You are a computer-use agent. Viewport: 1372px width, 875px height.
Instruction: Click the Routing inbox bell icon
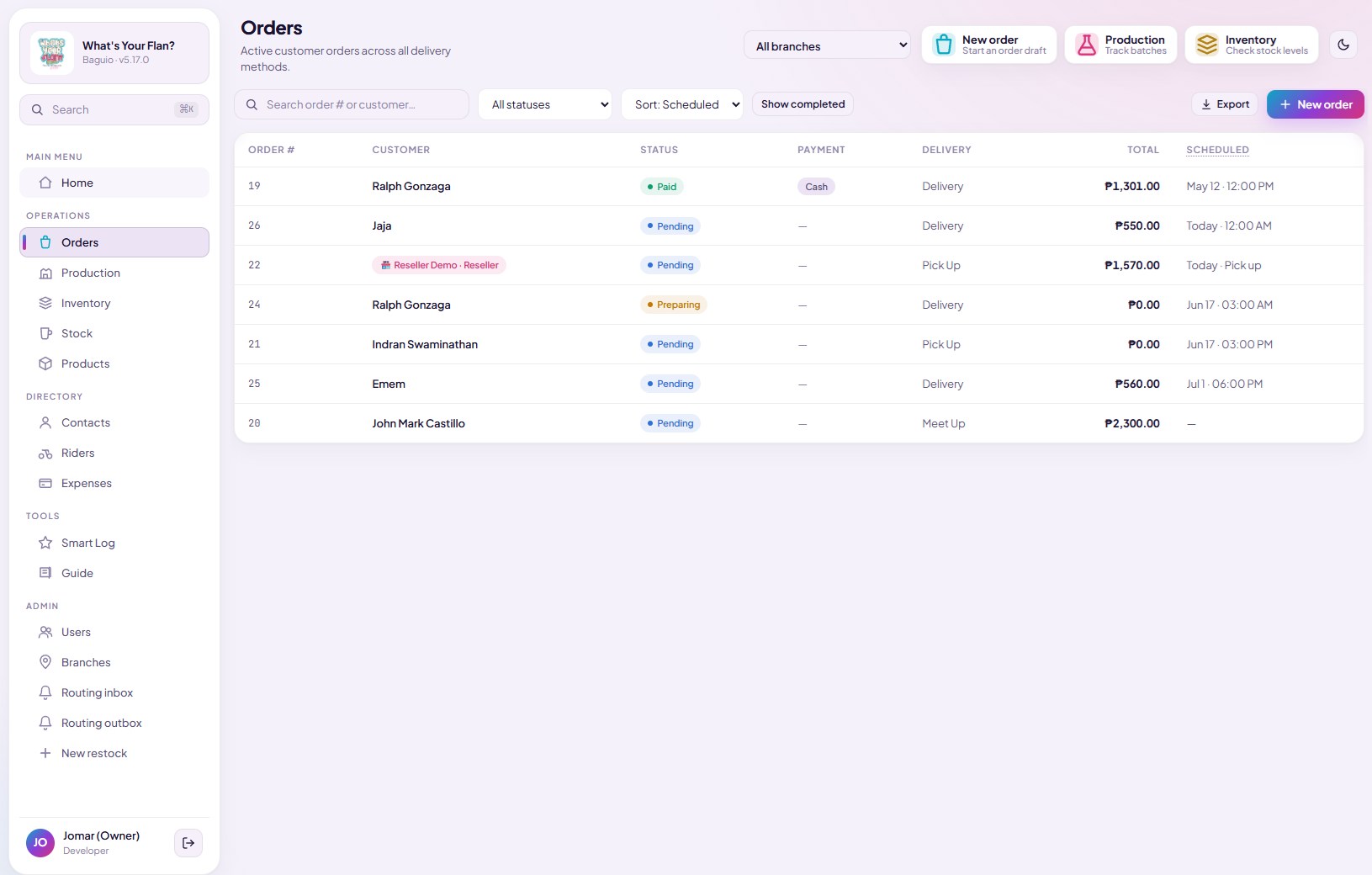[x=45, y=692]
